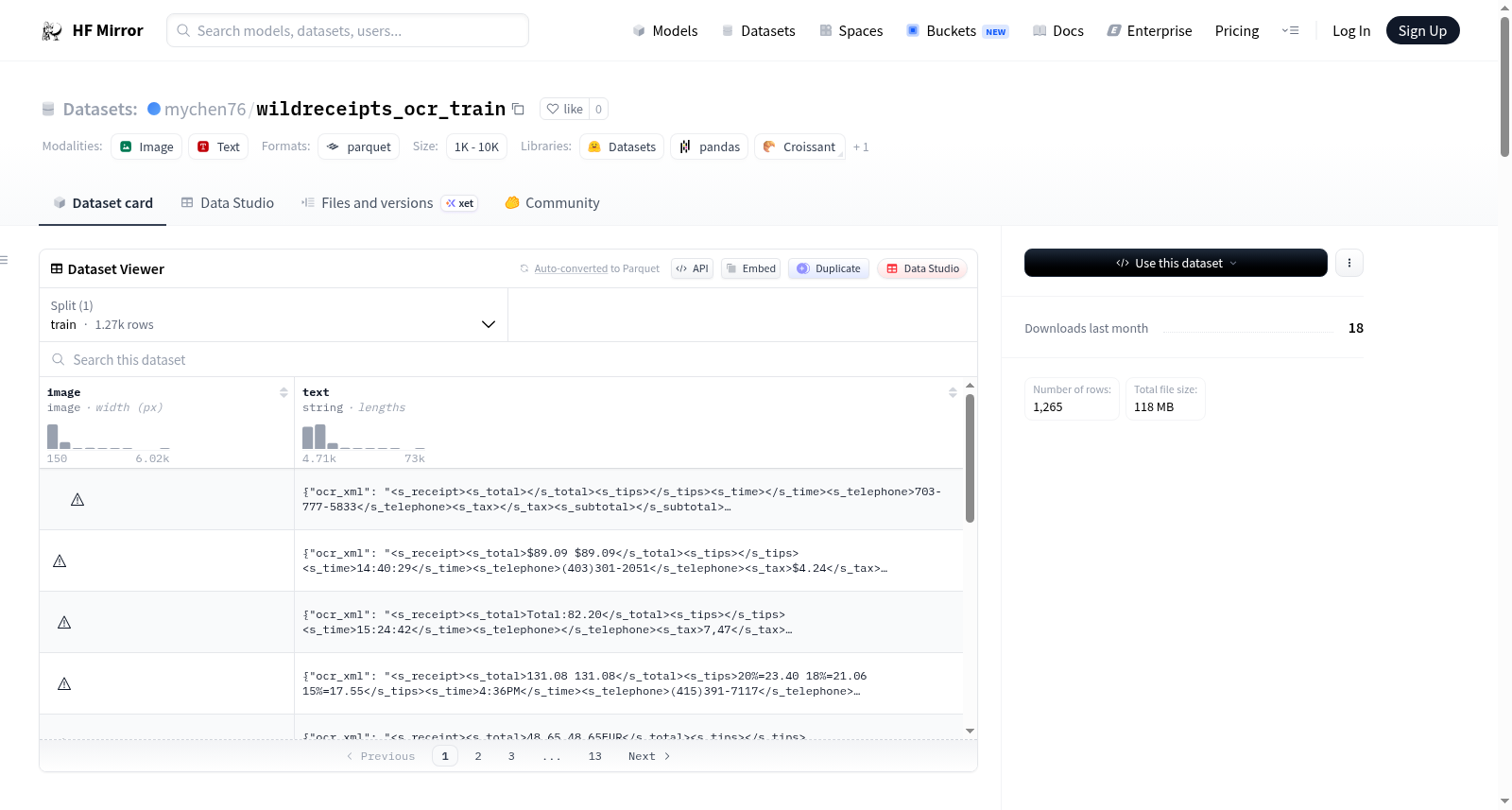This screenshot has width=1512, height=810.
Task: Click the mychen76 user avatar dot
Action: [154, 109]
